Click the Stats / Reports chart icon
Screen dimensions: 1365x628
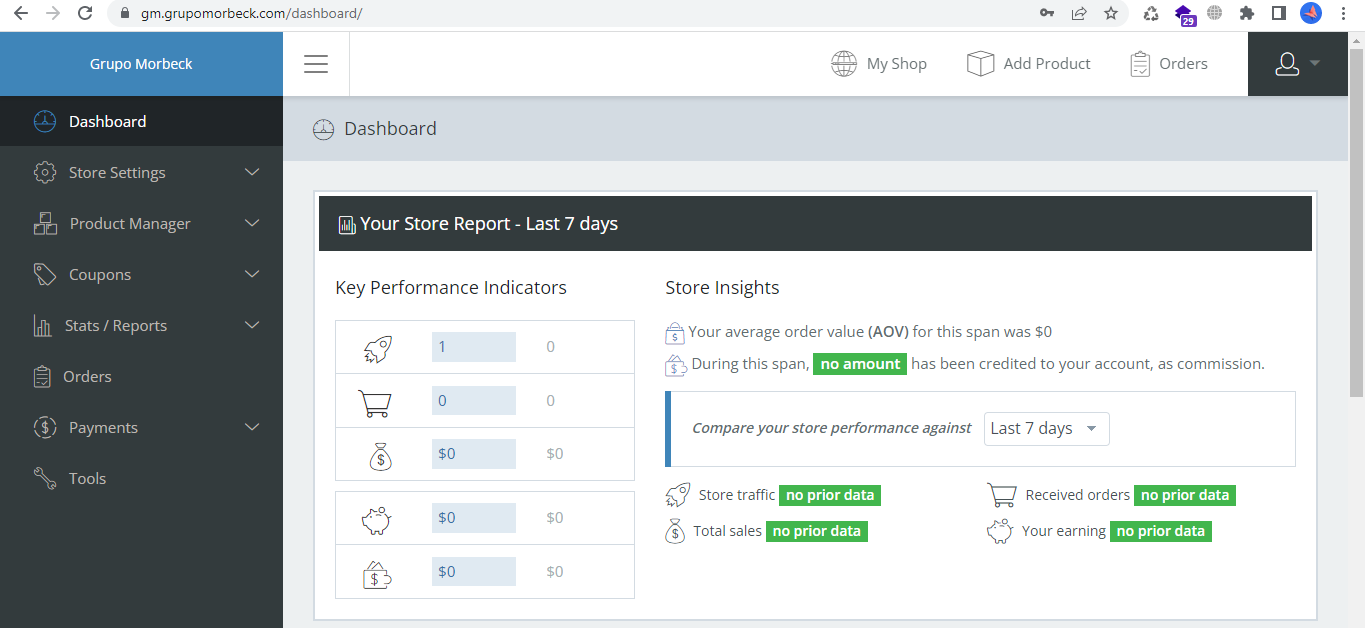coord(43,326)
